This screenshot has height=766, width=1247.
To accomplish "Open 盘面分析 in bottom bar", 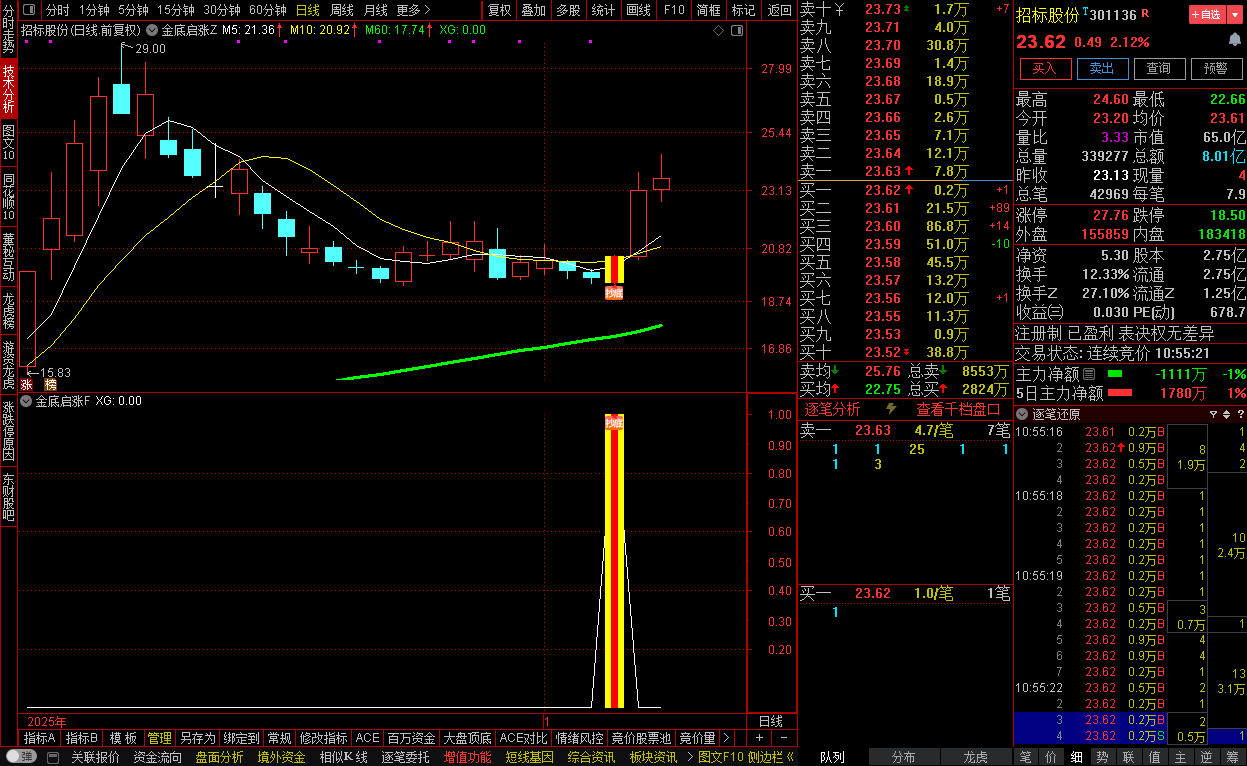I will pyautogui.click(x=219, y=757).
